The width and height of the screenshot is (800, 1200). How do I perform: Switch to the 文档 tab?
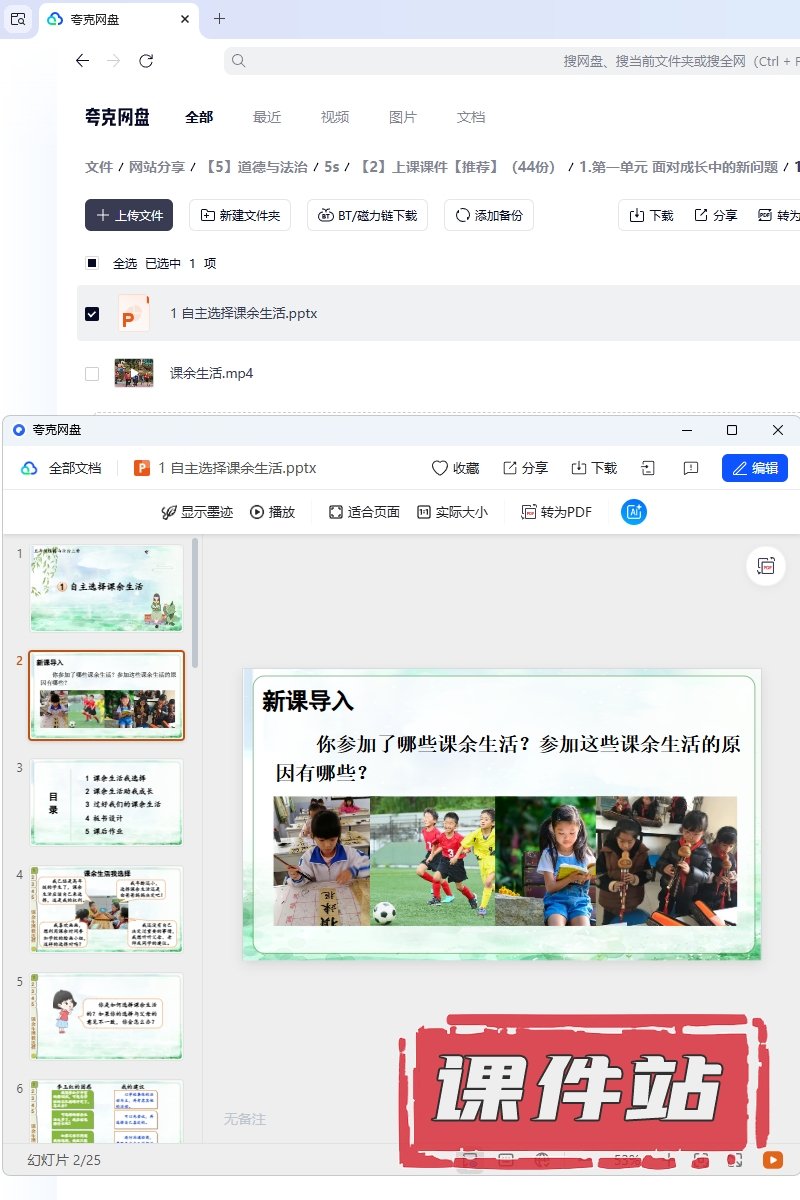pyautogui.click(x=471, y=117)
